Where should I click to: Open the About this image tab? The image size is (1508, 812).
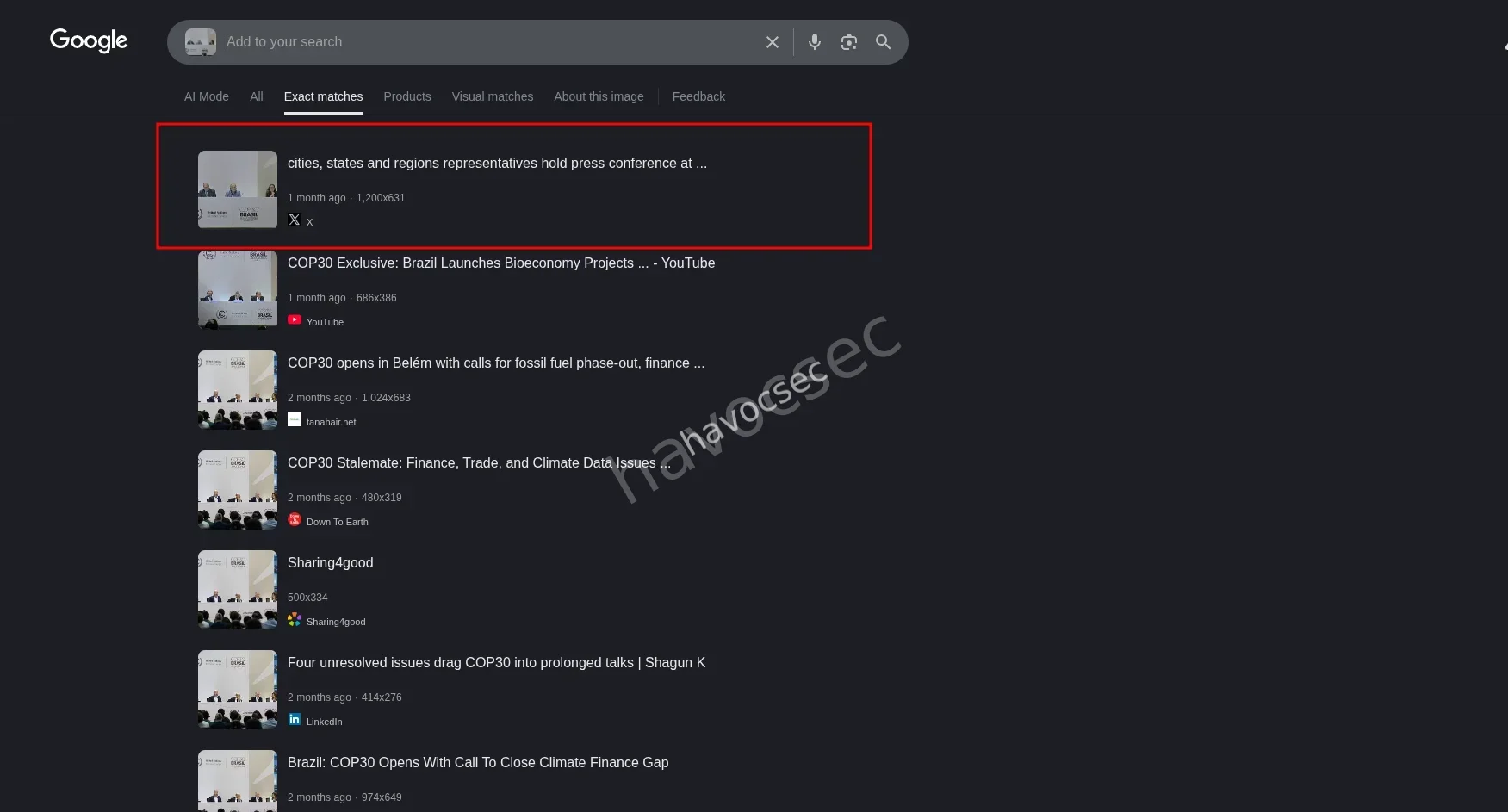pos(599,96)
